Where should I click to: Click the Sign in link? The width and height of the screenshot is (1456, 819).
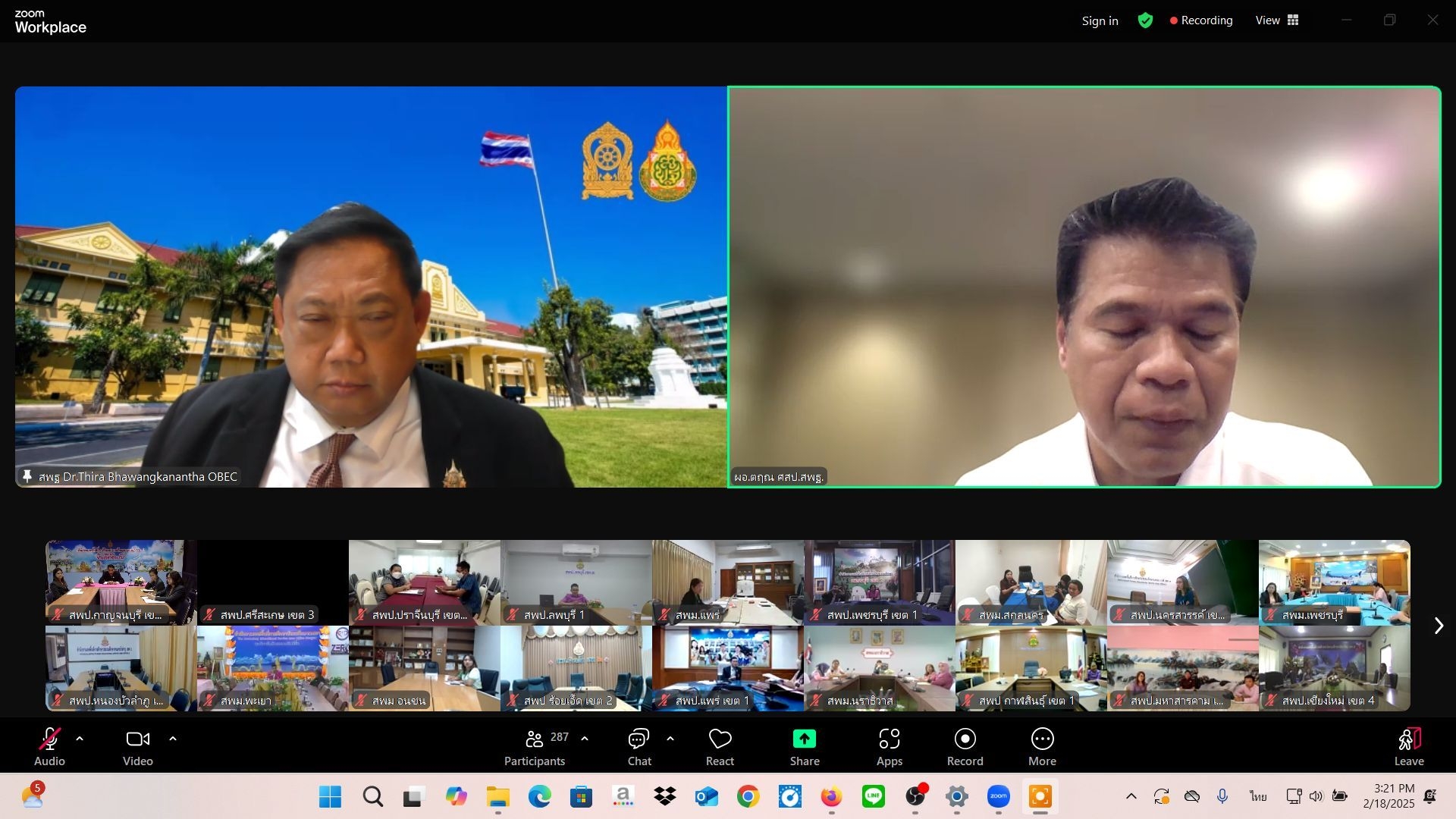click(1100, 20)
